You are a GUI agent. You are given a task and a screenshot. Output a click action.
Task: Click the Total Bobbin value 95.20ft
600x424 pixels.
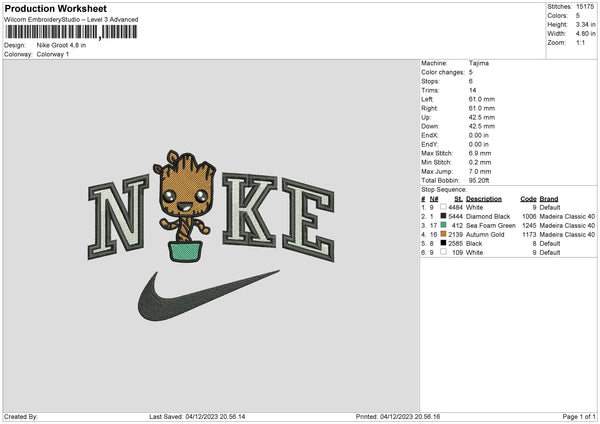pyautogui.click(x=479, y=180)
